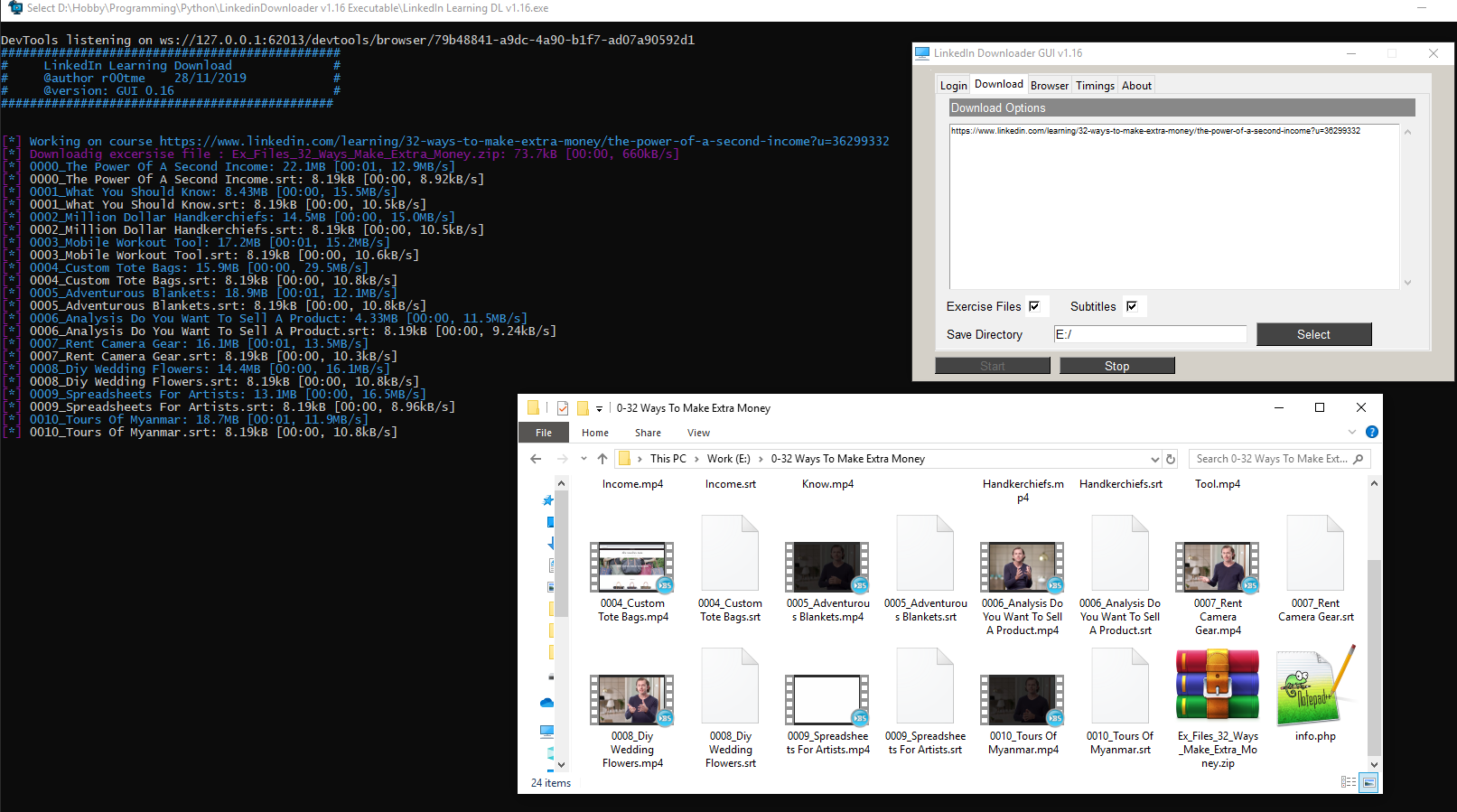Open the Login tab in downloader
The height and width of the screenshot is (812, 1457).
[953, 86]
